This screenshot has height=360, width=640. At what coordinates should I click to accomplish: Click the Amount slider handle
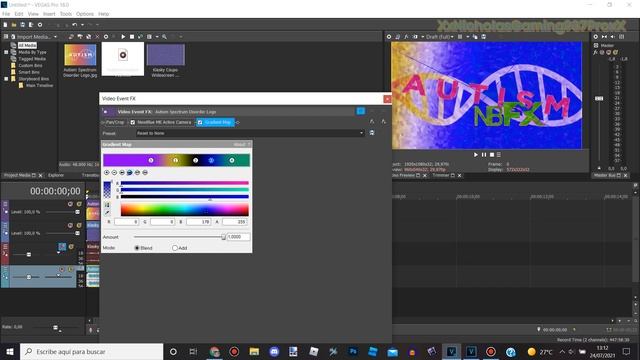point(223,237)
